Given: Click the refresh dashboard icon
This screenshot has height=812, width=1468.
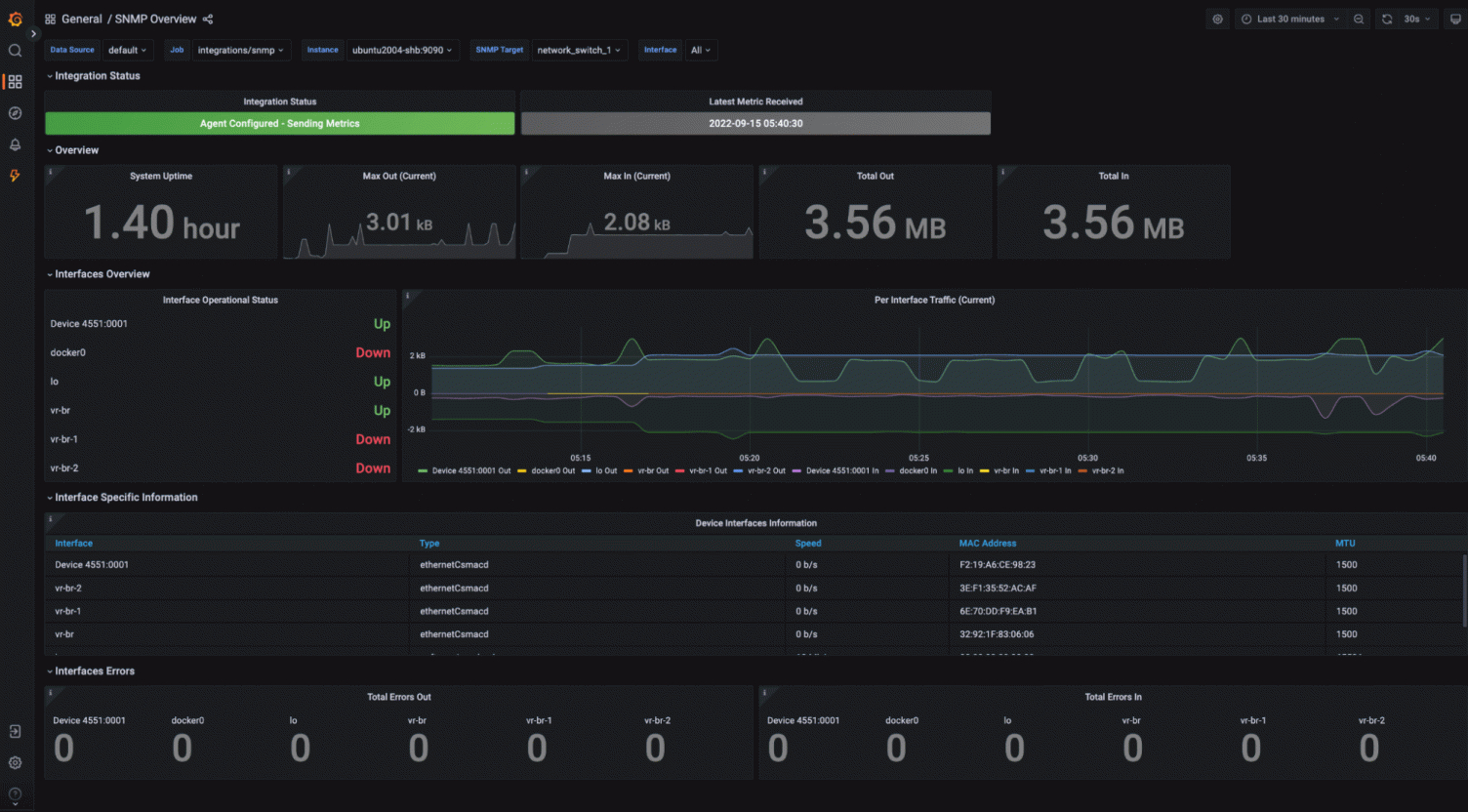Looking at the screenshot, I should pos(1387,19).
